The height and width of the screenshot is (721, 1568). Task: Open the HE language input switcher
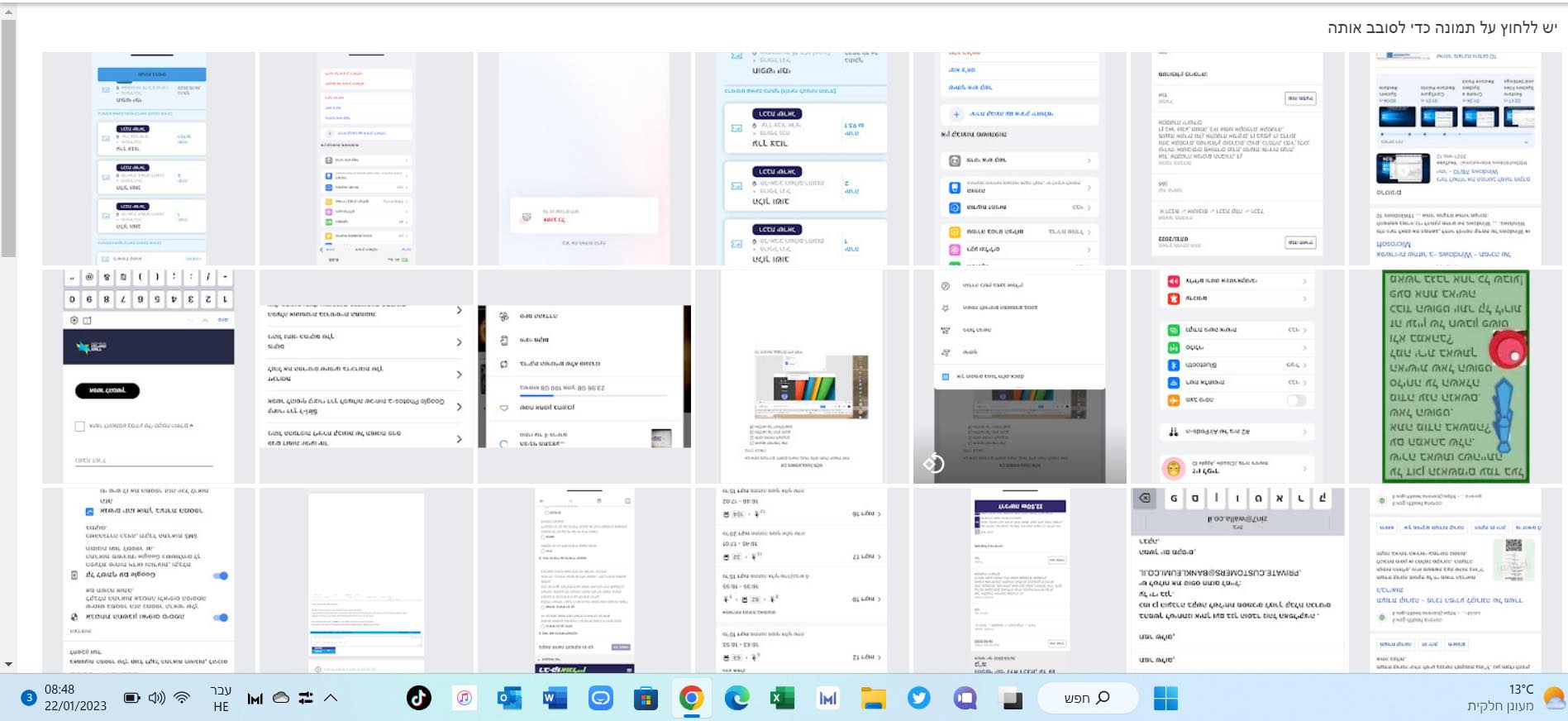(221, 699)
